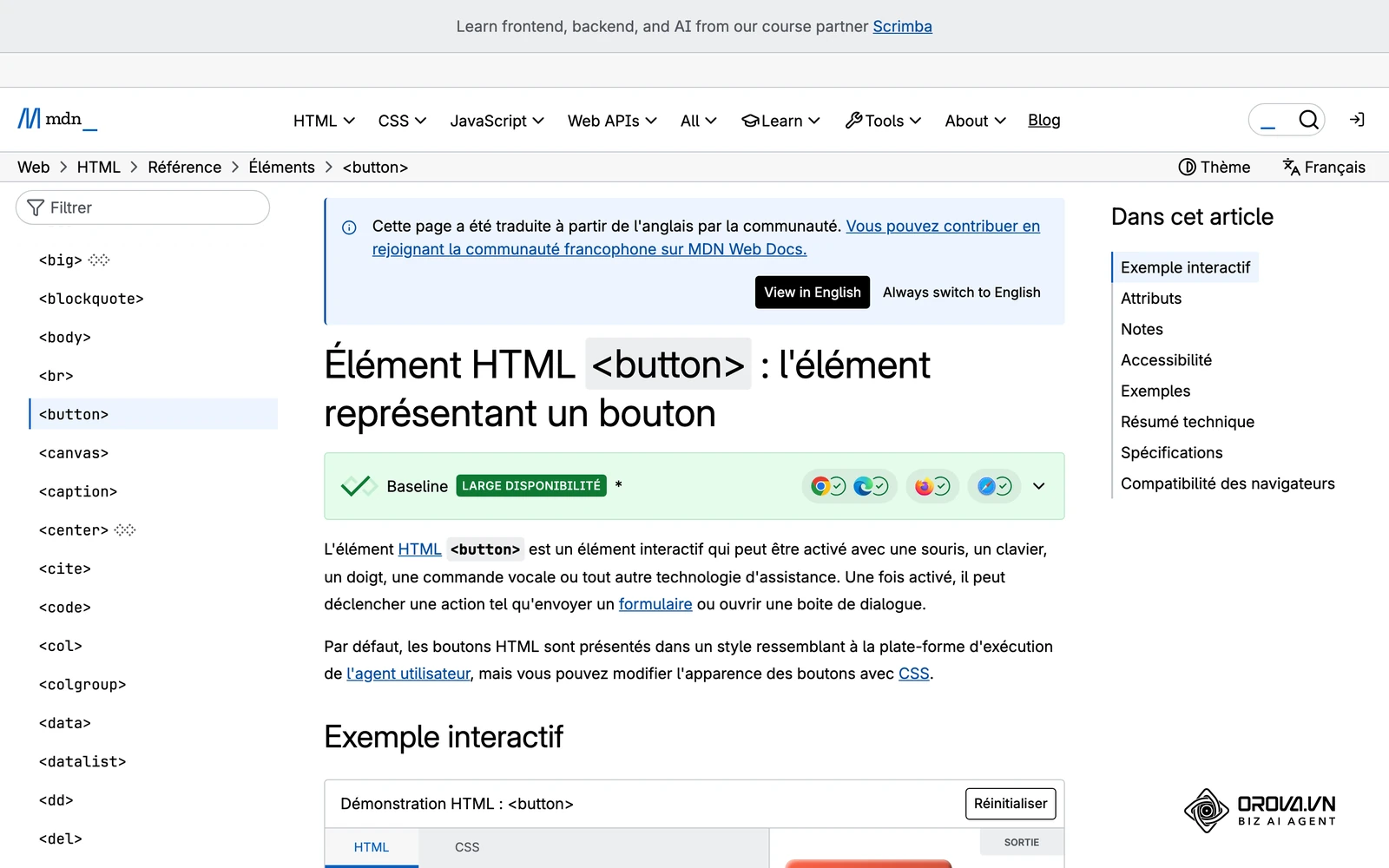The height and width of the screenshot is (868, 1389).
Task: Open the Web APIs dropdown menu
Action: pos(612,121)
